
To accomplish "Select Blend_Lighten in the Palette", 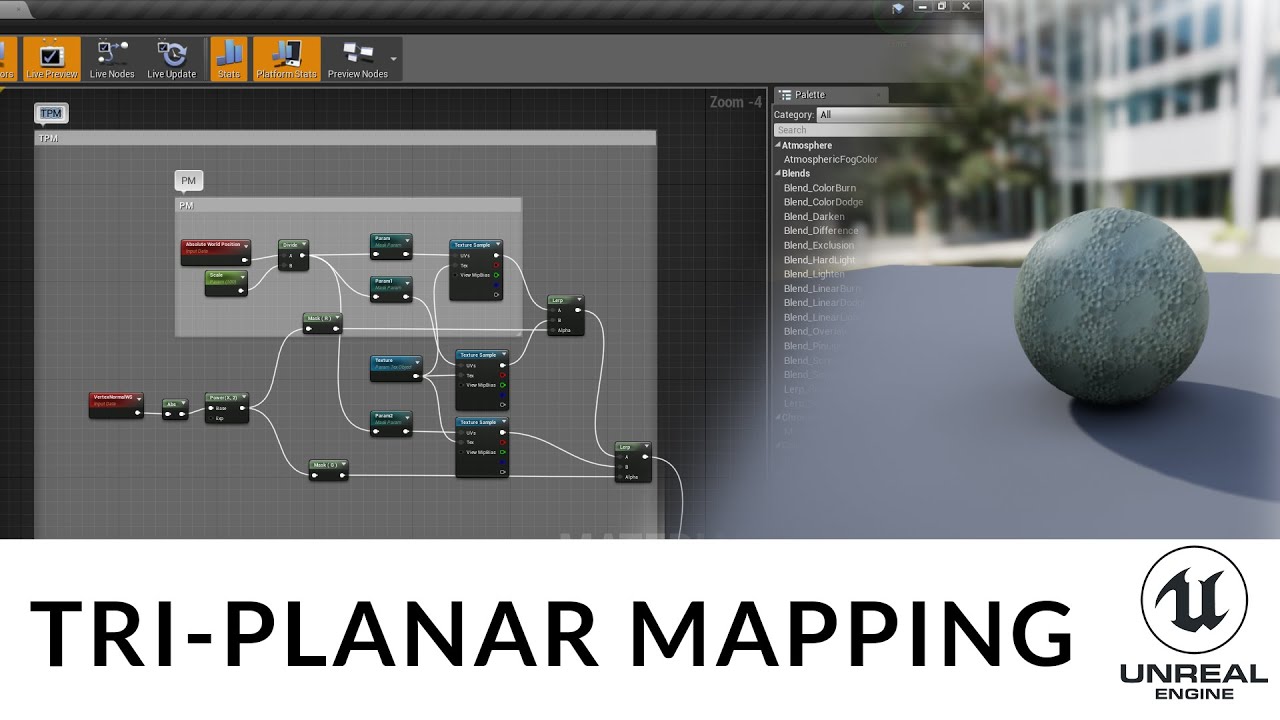I will click(814, 274).
